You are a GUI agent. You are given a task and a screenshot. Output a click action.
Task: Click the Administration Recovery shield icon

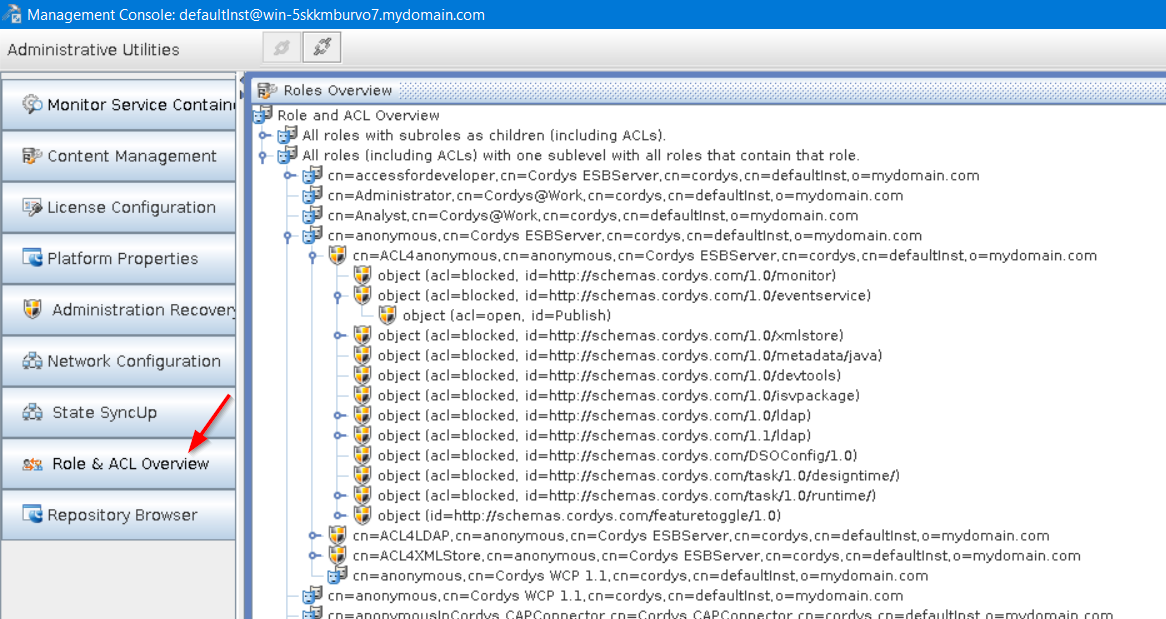point(32,310)
